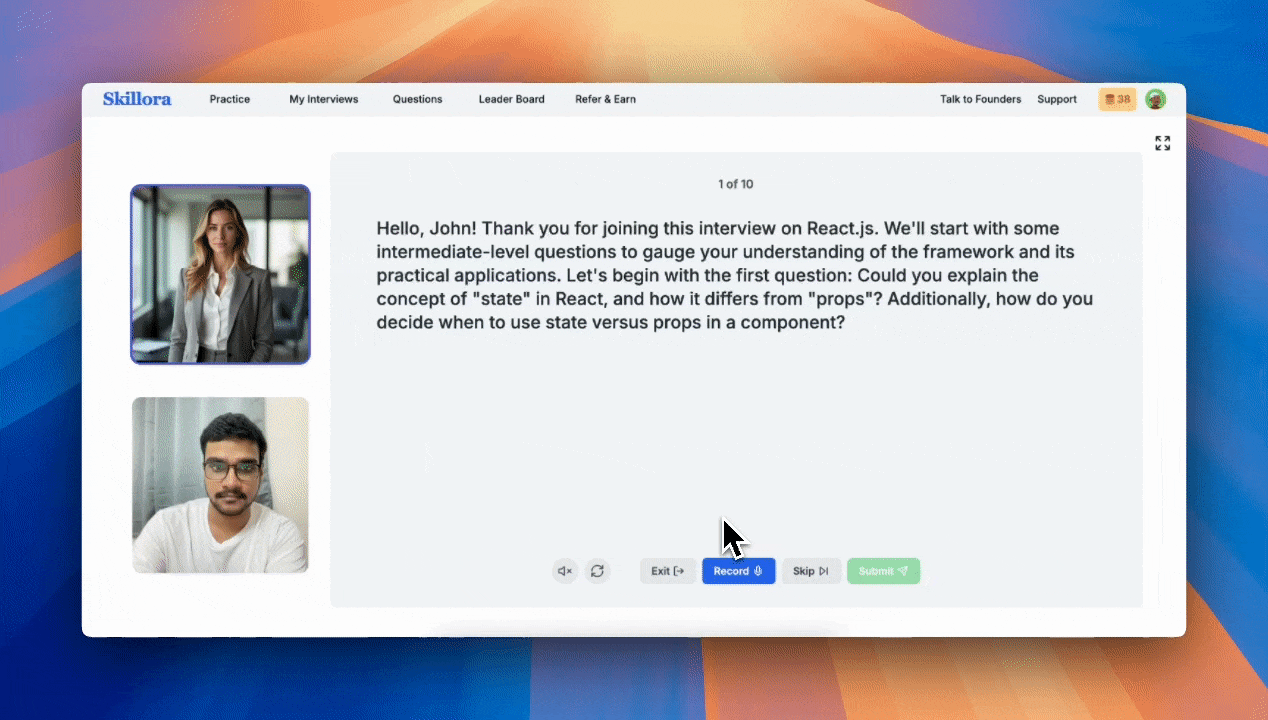Image resolution: width=1268 pixels, height=720 pixels.
Task: Click the Record button to answer
Action: pos(738,570)
